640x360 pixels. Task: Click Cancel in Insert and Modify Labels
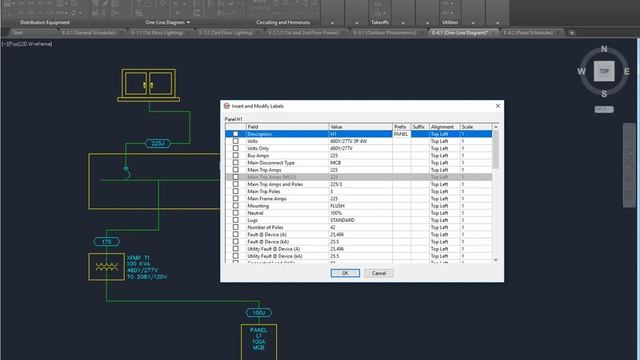(x=379, y=273)
